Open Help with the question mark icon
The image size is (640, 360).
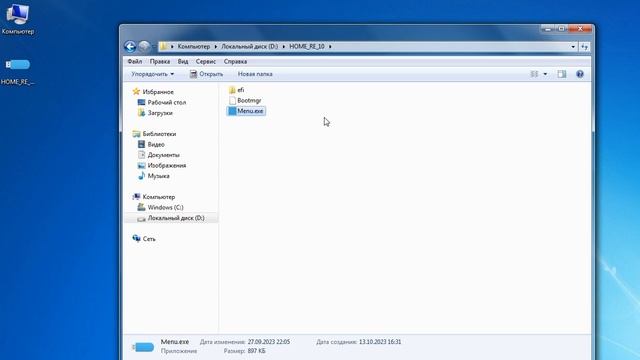tap(580, 74)
